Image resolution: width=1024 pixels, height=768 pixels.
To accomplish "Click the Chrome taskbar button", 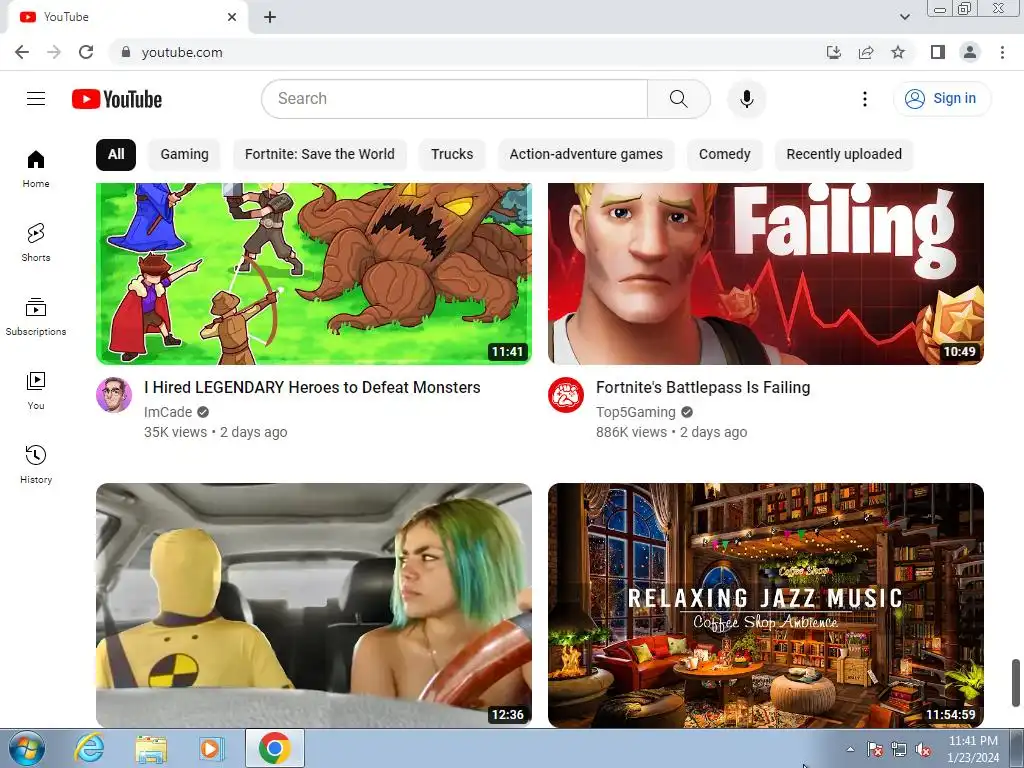I will pos(275,748).
